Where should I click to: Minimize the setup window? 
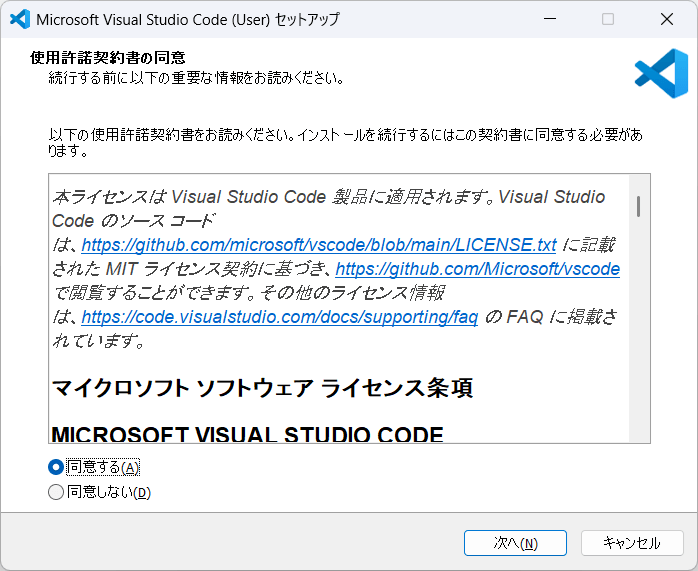click(548, 19)
